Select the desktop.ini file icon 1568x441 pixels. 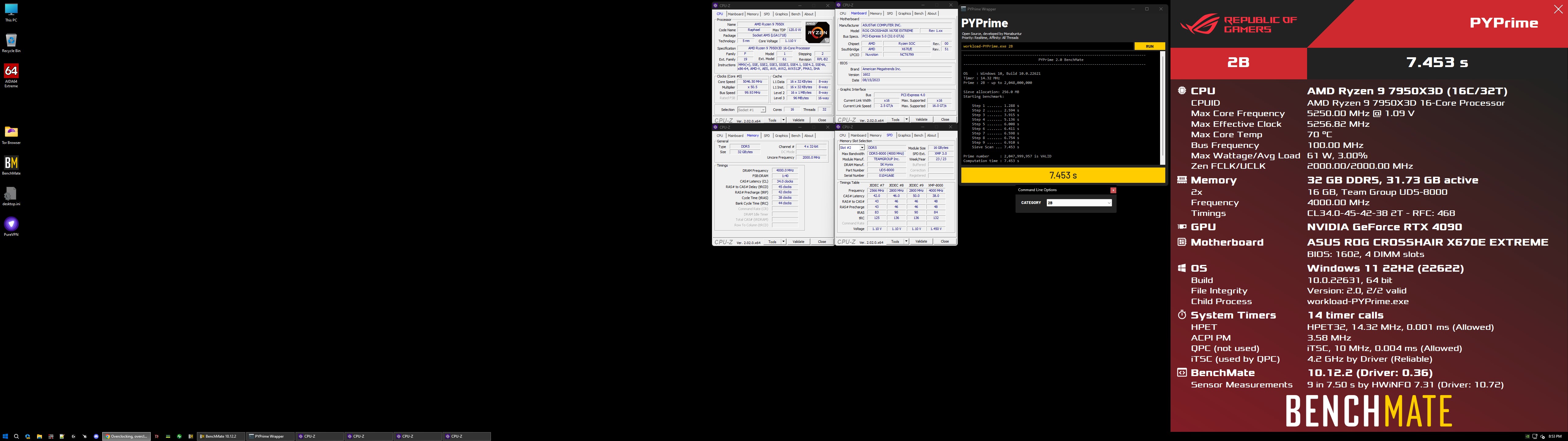[x=11, y=196]
